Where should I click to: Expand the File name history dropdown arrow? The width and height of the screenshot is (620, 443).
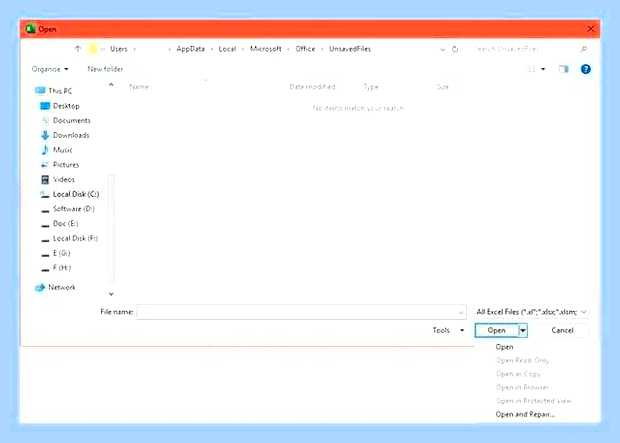[x=460, y=312]
